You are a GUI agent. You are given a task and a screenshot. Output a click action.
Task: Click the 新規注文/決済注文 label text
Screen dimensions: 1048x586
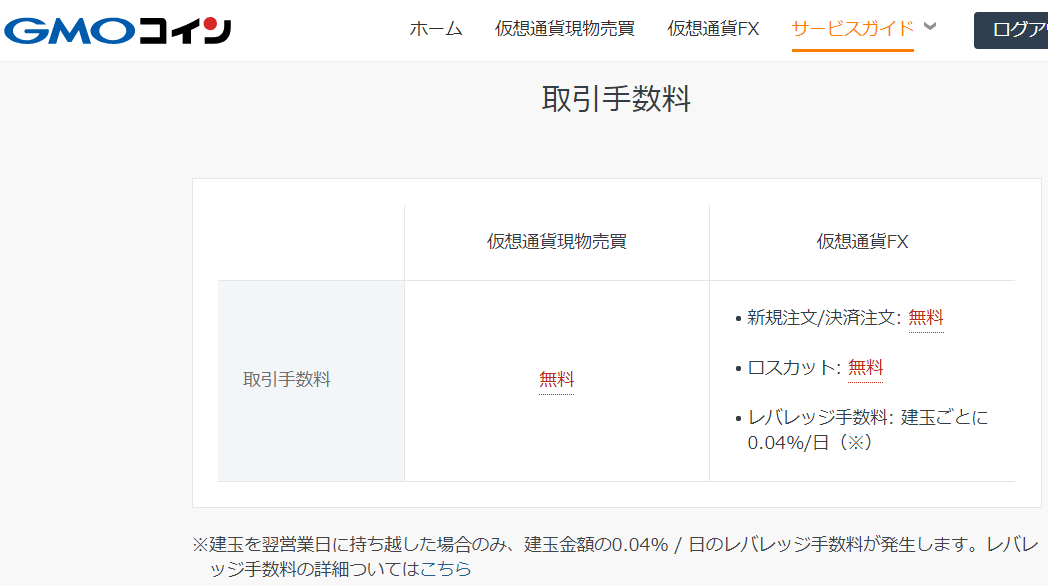coord(822,318)
